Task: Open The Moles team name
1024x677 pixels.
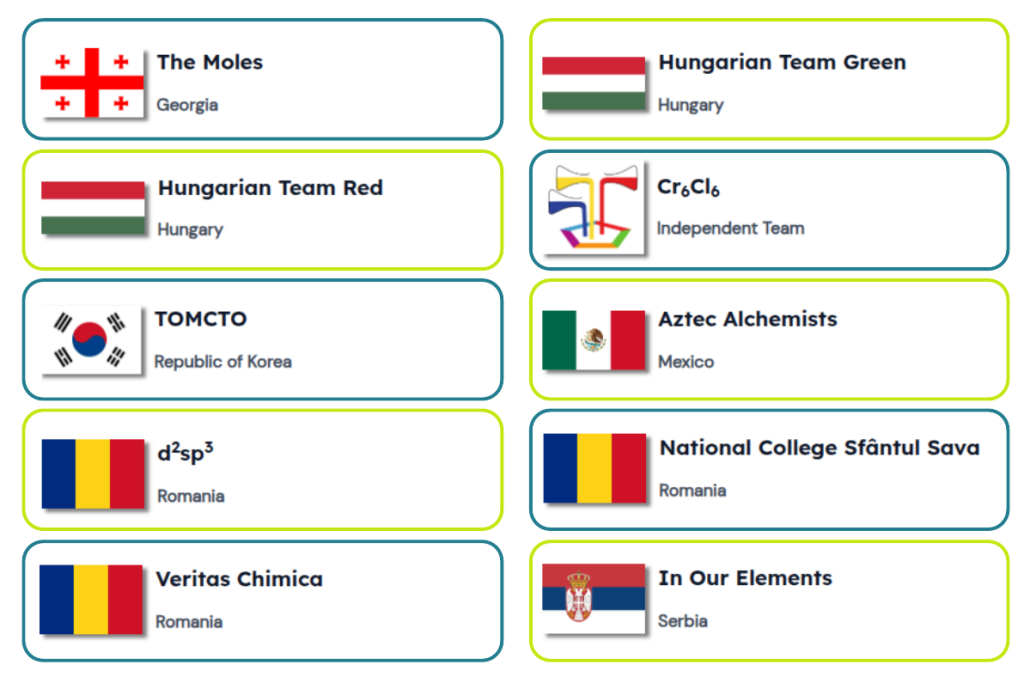Action: (210, 62)
